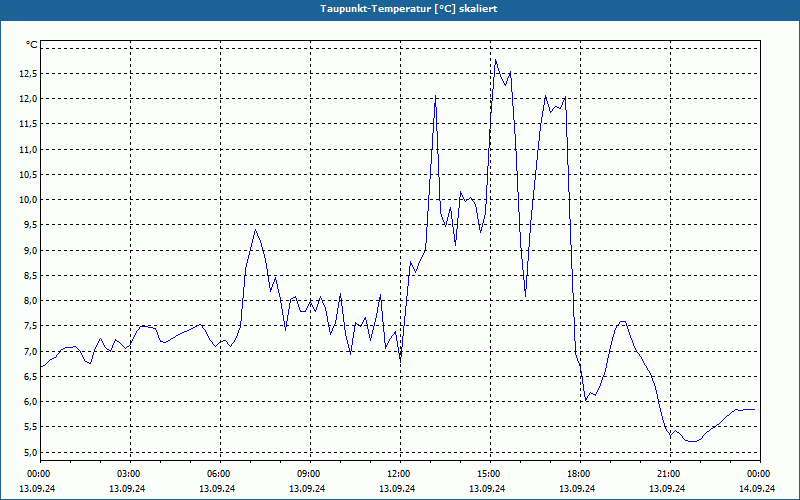The image size is (800, 500).
Task: Select the '12:00' x-axis time
Action: [x=400, y=474]
